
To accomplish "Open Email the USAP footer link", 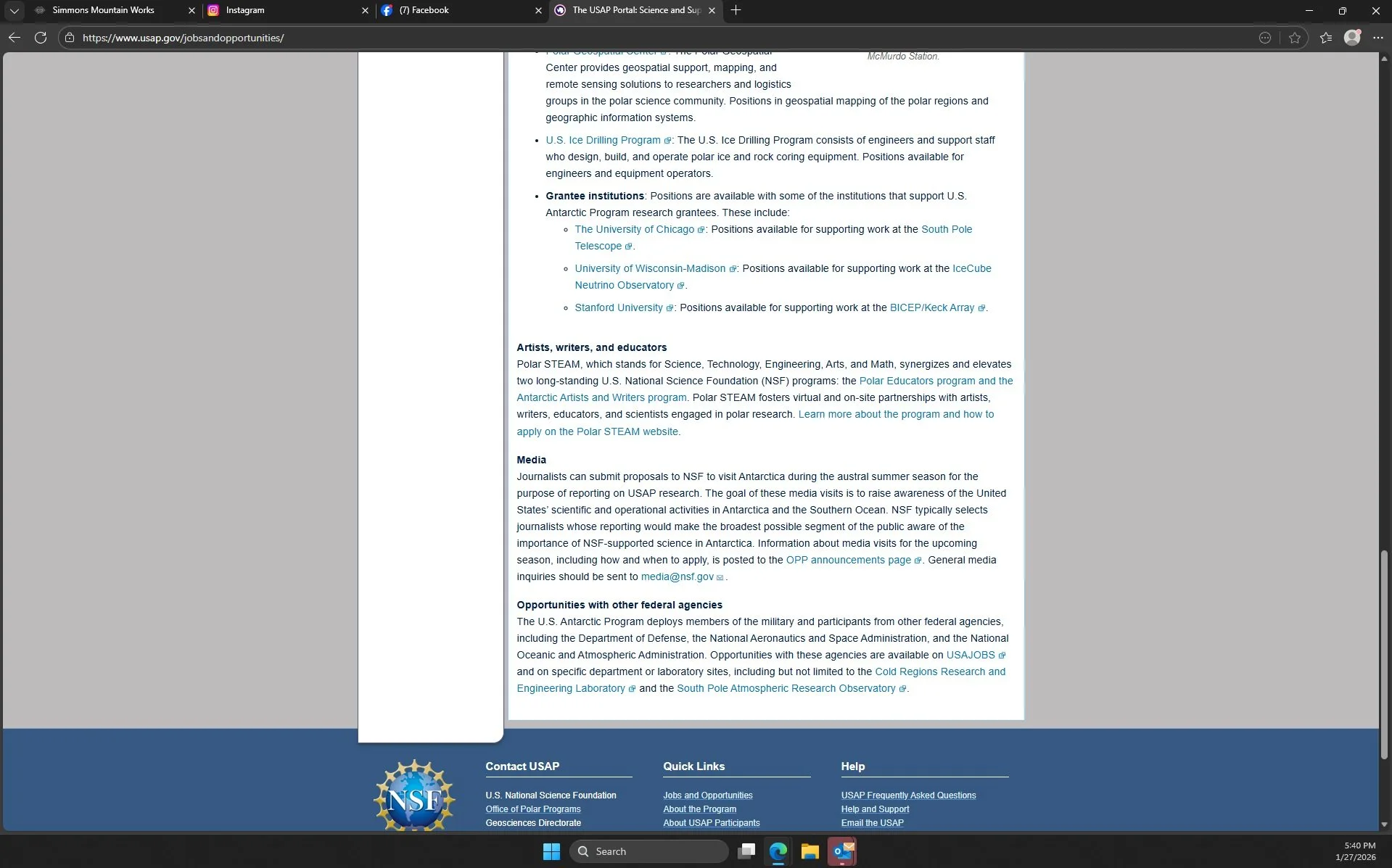I will point(872,823).
